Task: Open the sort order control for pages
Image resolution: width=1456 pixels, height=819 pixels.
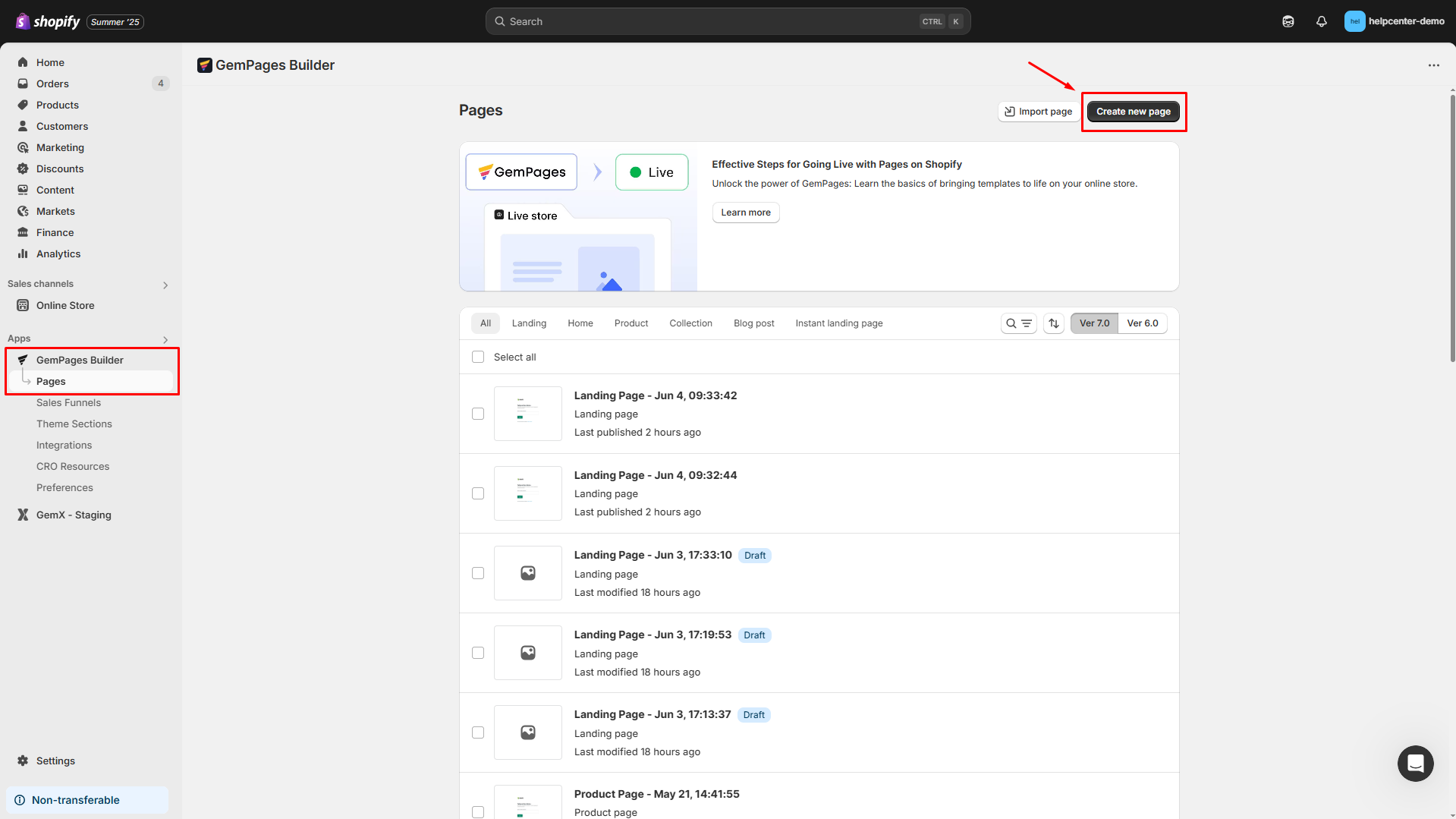Action: tap(1053, 323)
